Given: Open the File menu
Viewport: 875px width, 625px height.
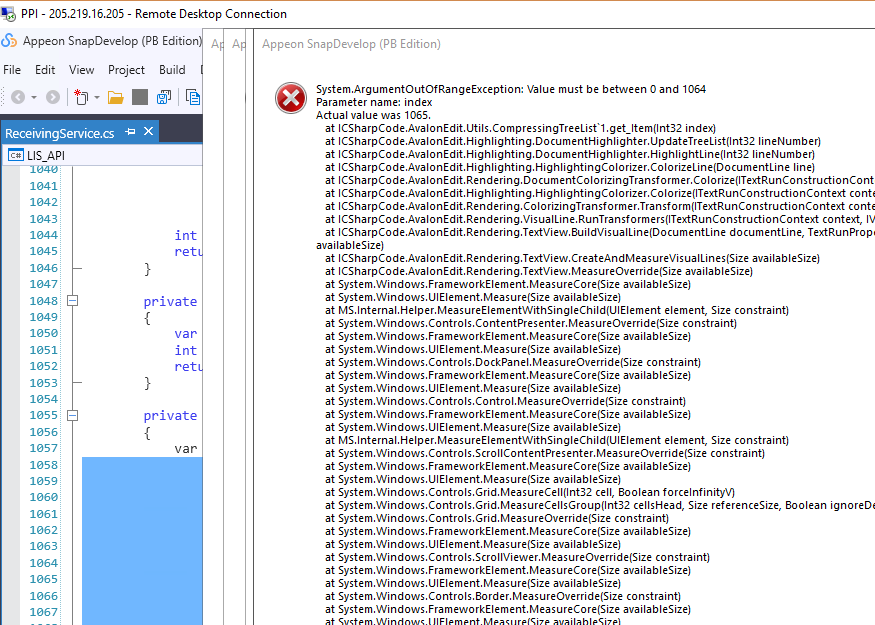Looking at the screenshot, I should 12,70.
